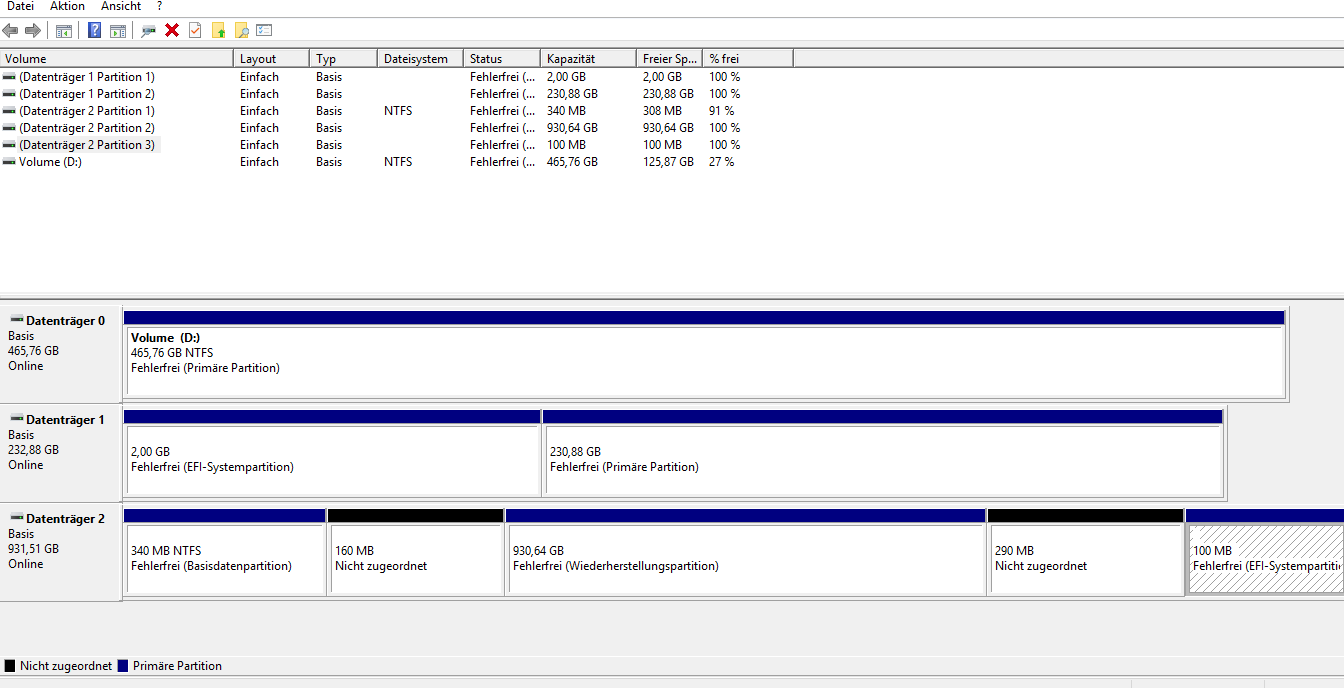Viewport: 1344px width, 688px height.
Task: Open the Datei menu
Action: pyautogui.click(x=22, y=6)
